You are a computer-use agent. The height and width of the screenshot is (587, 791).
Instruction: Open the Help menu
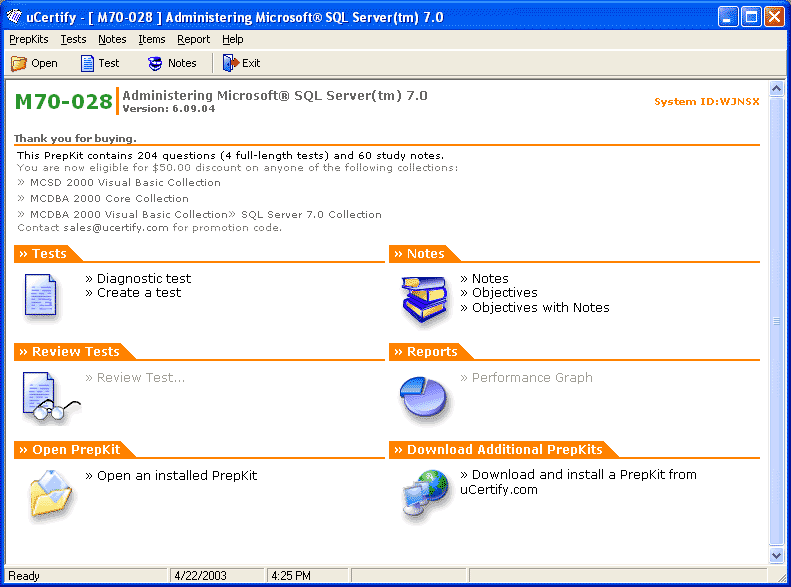pos(233,39)
